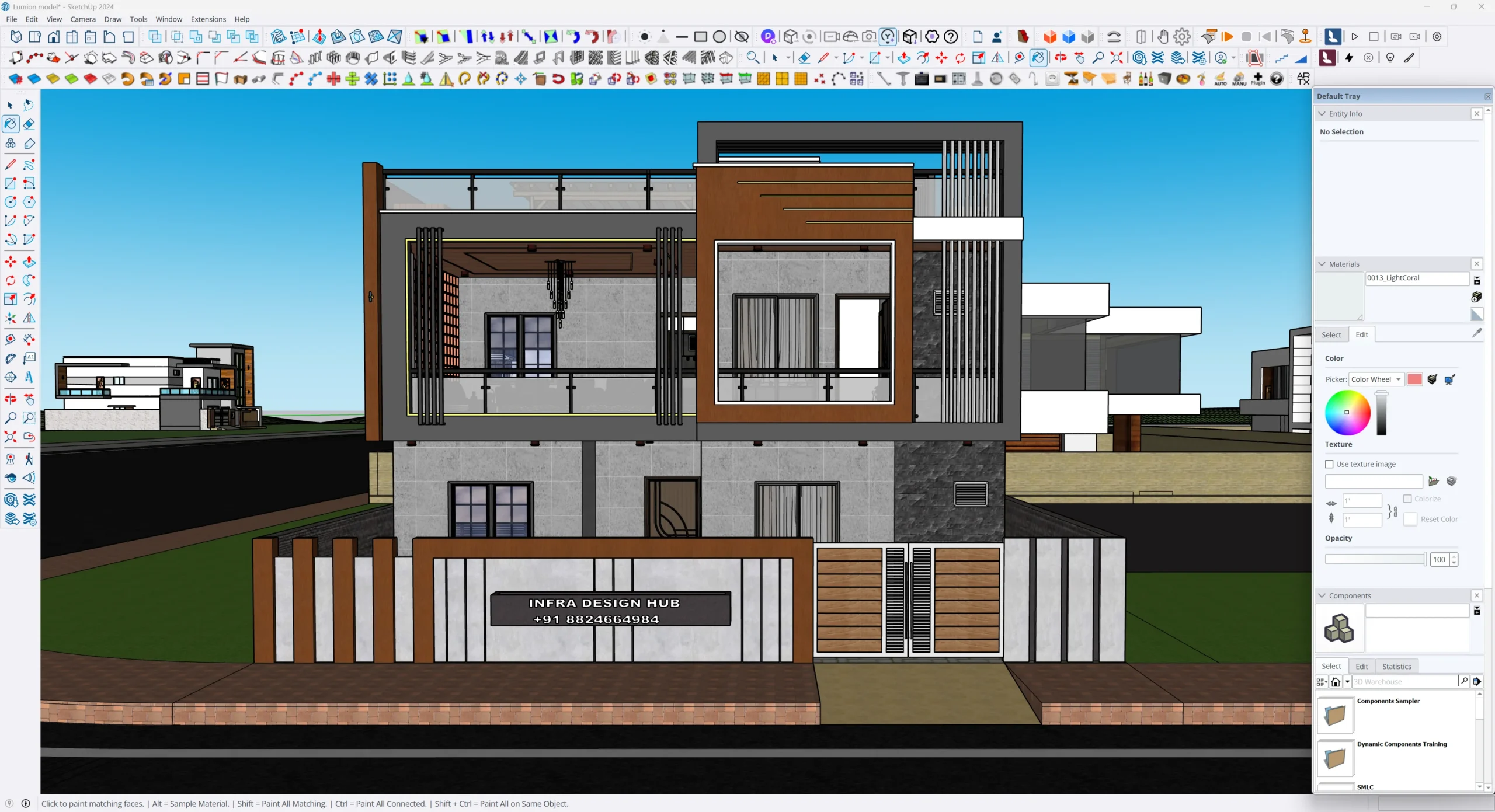This screenshot has width=1495, height=812.
Task: Select the Circle tool in left toolbar
Action: (x=10, y=202)
